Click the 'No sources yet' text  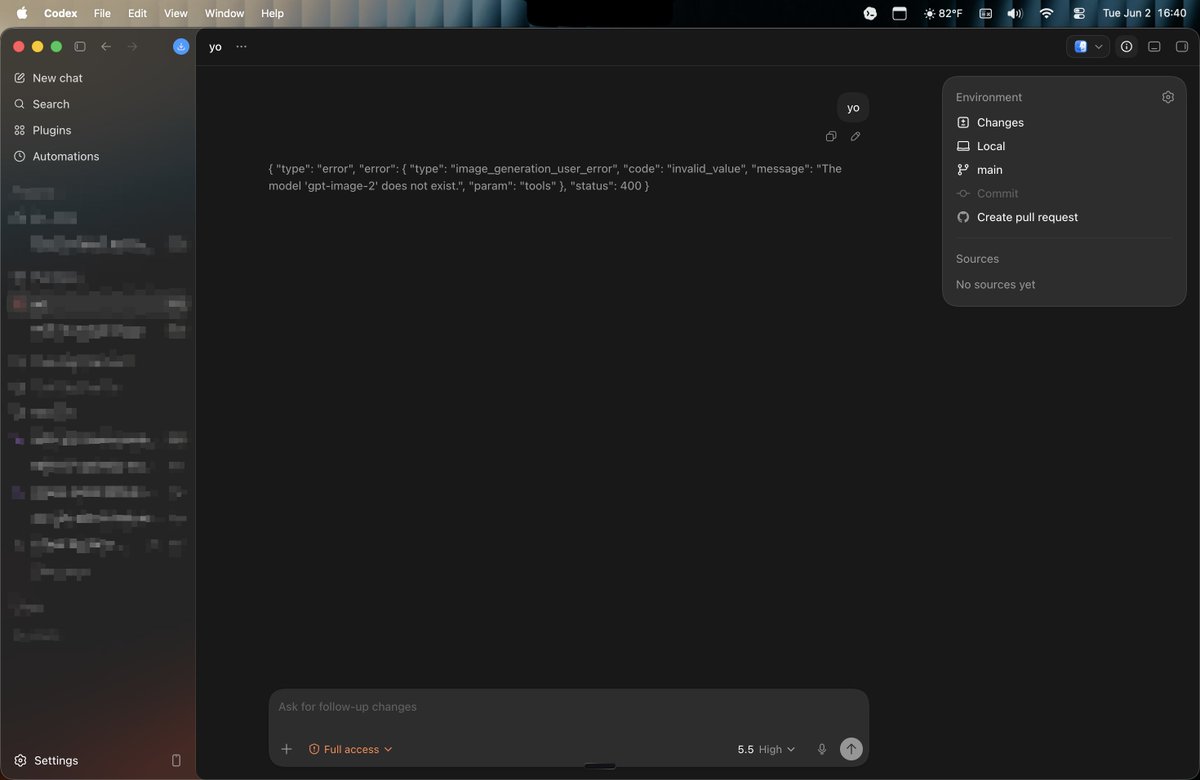[995, 285]
